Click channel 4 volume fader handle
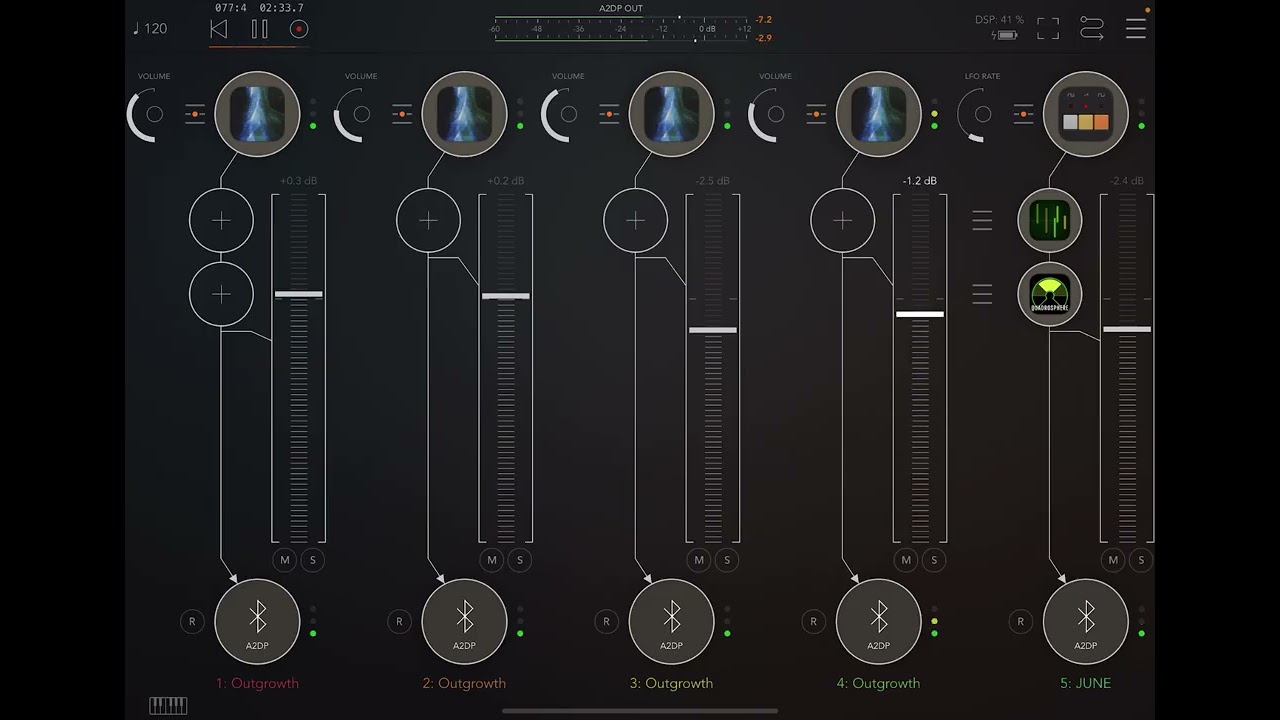 click(x=920, y=314)
